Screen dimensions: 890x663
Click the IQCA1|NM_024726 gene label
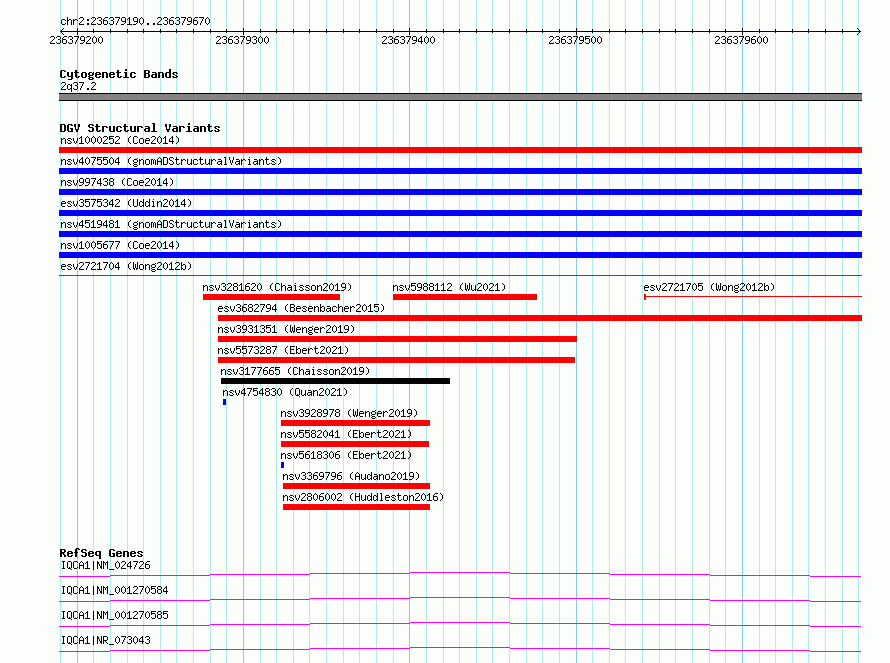click(x=106, y=565)
